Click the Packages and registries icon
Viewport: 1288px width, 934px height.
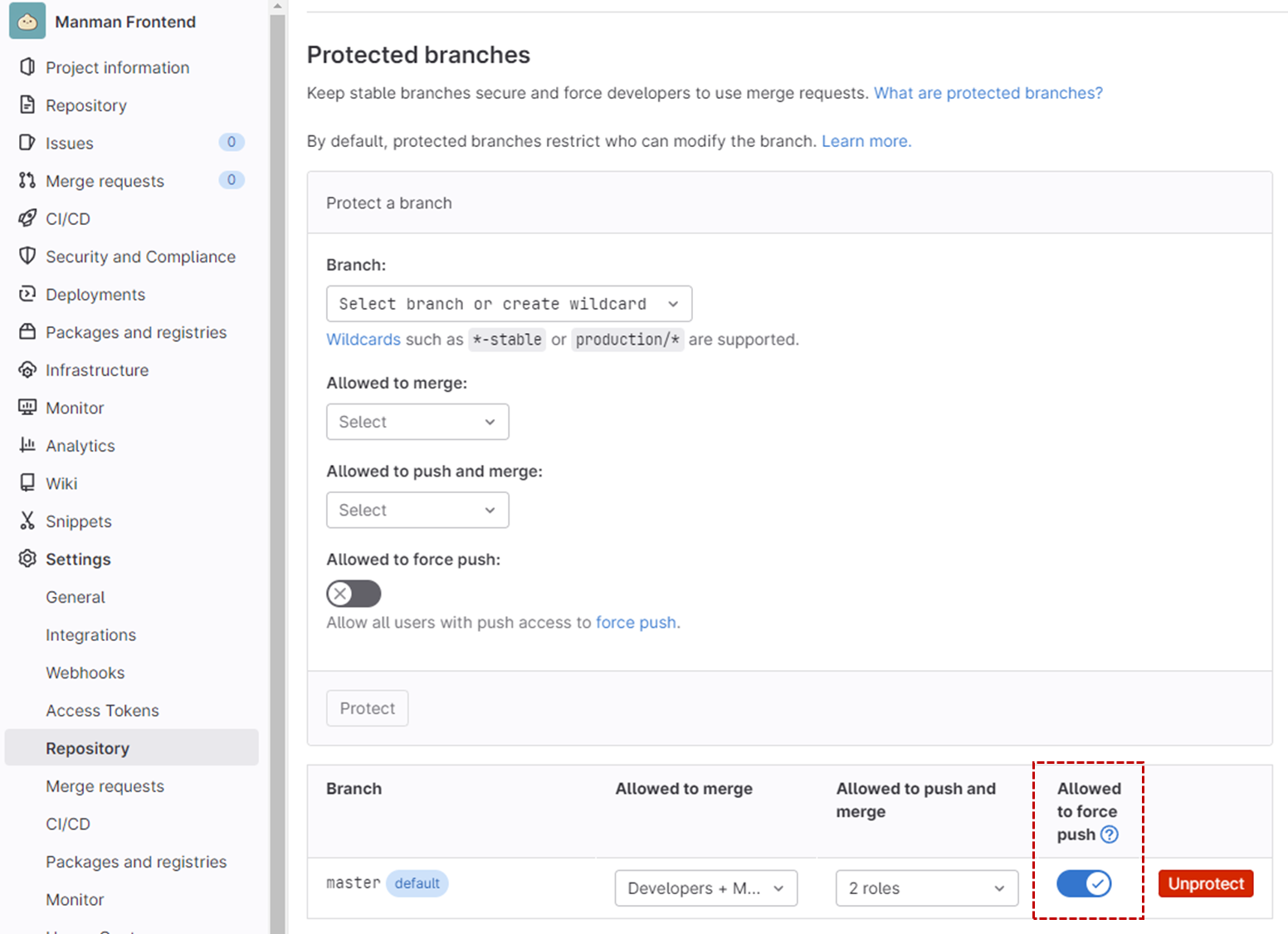pyautogui.click(x=27, y=332)
